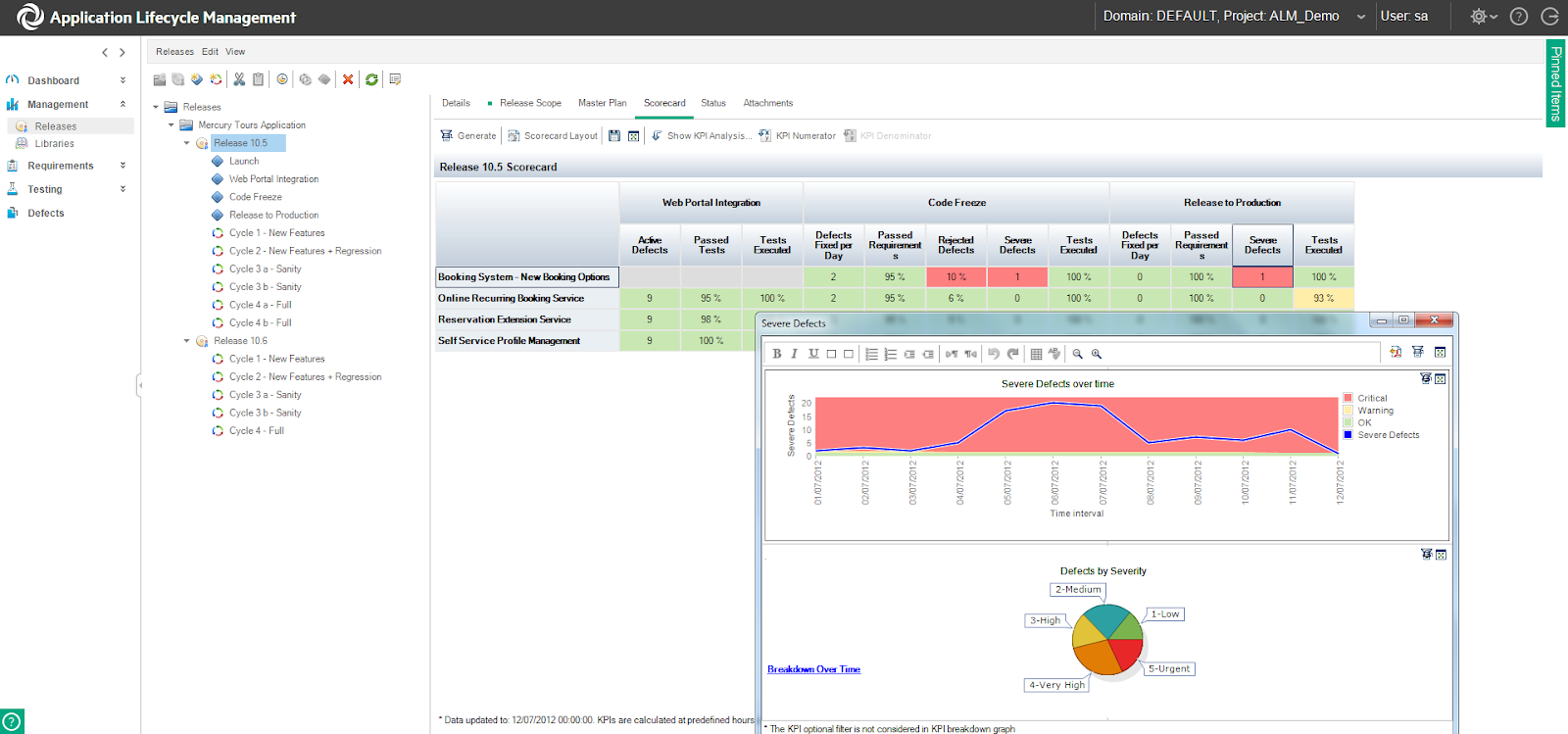This screenshot has width=1568, height=734.
Task: Click the numbered list icon in Severe Defects
Action: tap(890, 354)
